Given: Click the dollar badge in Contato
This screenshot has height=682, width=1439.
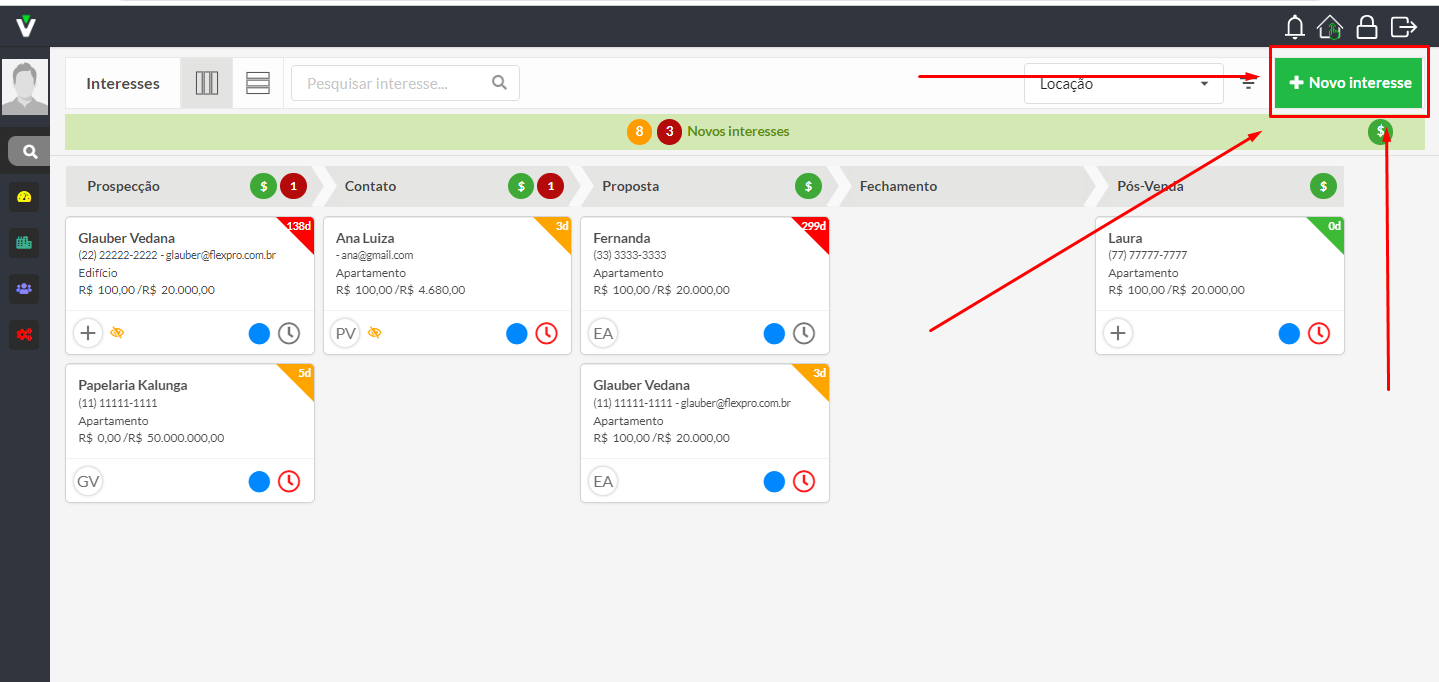Looking at the screenshot, I should (521, 186).
